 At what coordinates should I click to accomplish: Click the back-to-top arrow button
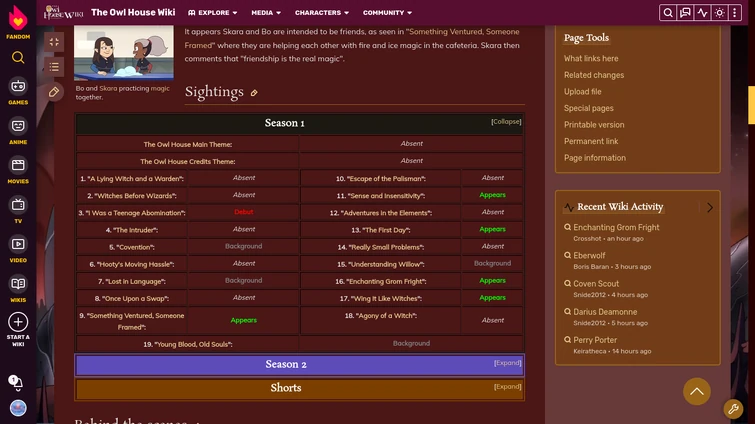coord(697,391)
